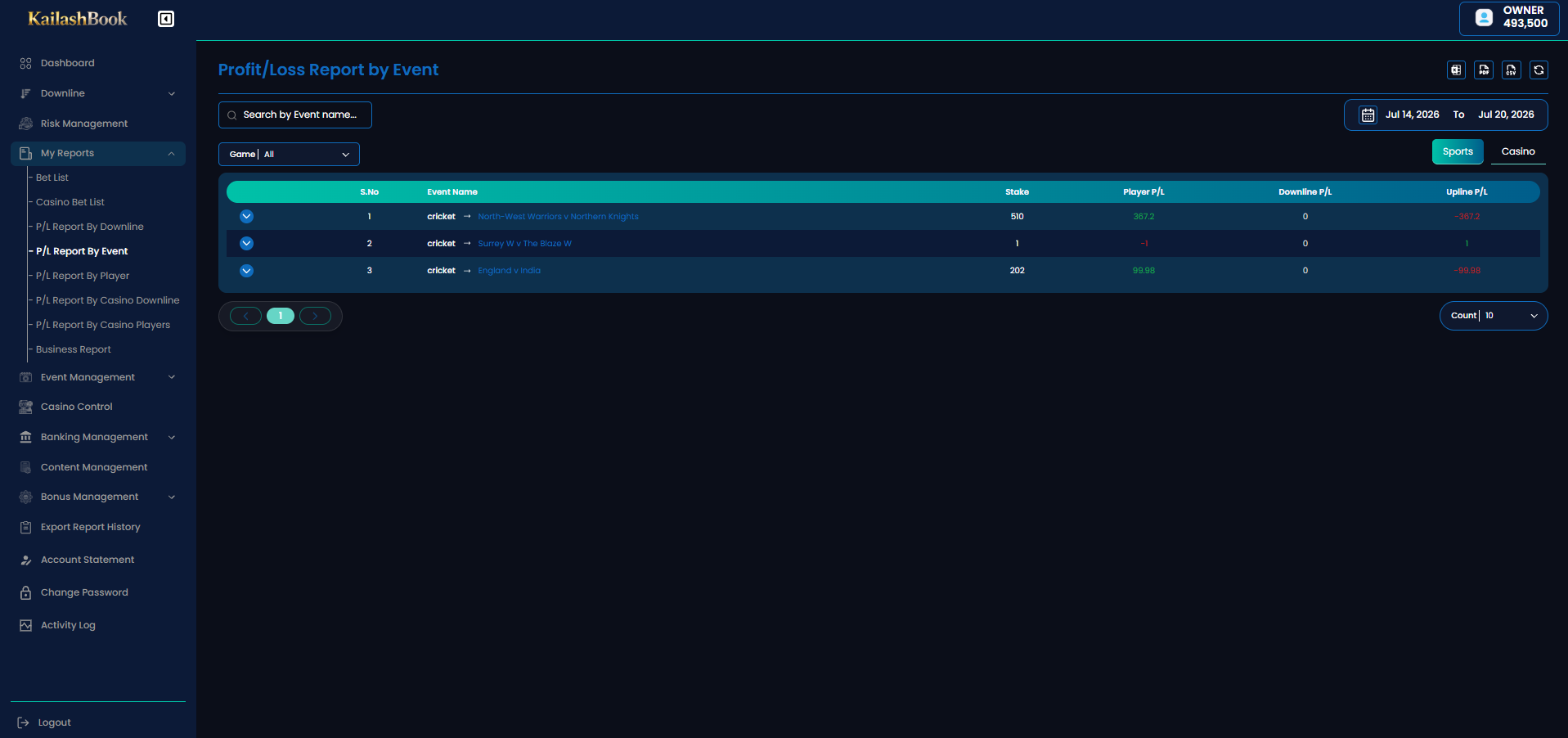Export report as PDF

pyautogui.click(x=1484, y=70)
